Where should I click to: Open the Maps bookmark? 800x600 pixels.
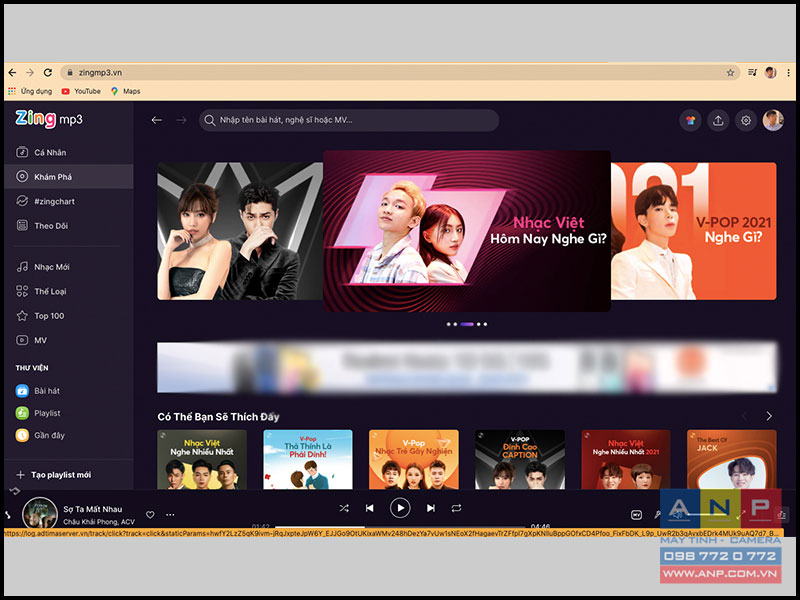126,91
